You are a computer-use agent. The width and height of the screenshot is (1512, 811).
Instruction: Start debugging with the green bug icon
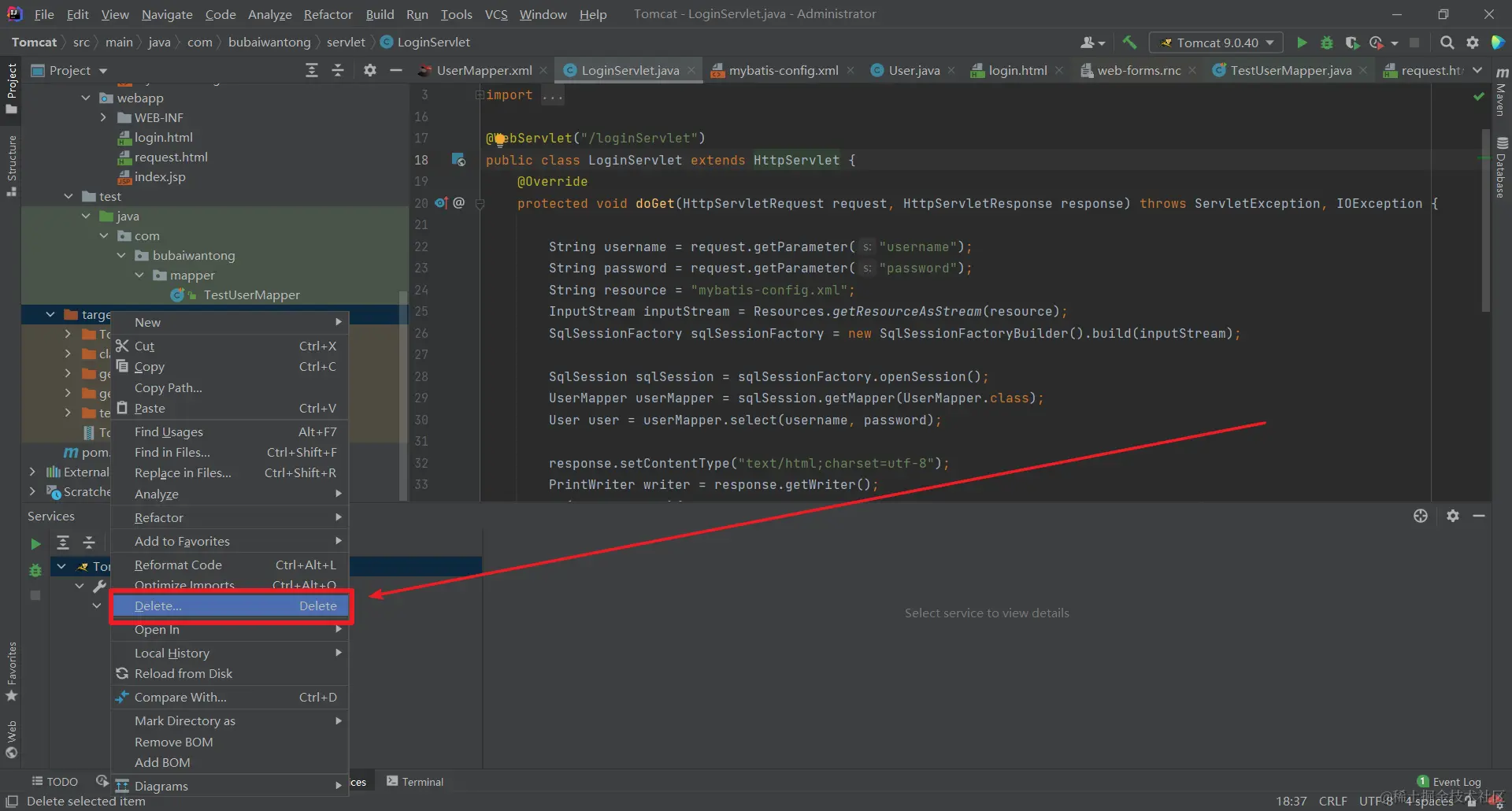[1327, 43]
